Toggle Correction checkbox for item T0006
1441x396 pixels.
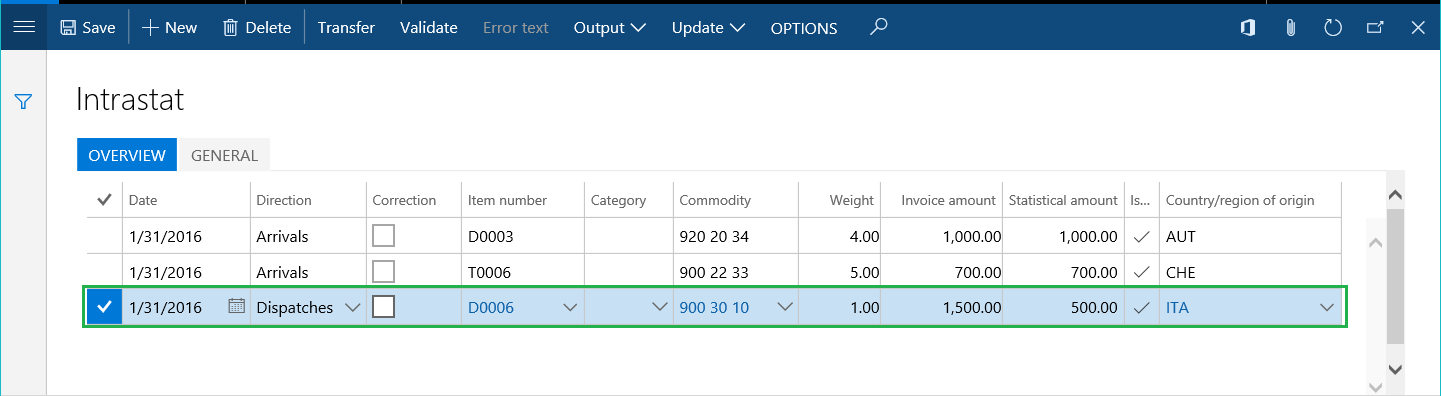[x=383, y=271]
